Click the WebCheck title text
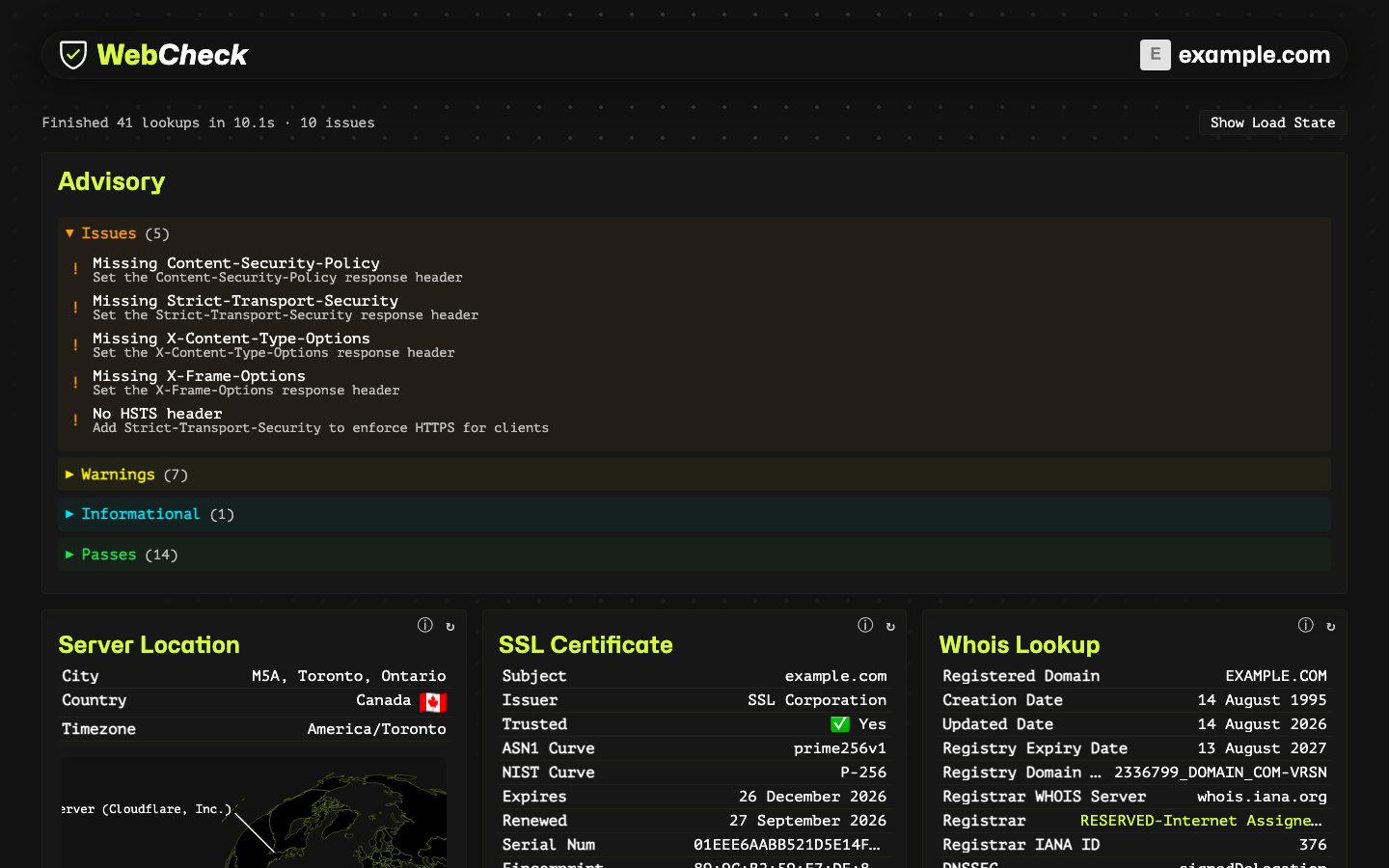 point(173,55)
